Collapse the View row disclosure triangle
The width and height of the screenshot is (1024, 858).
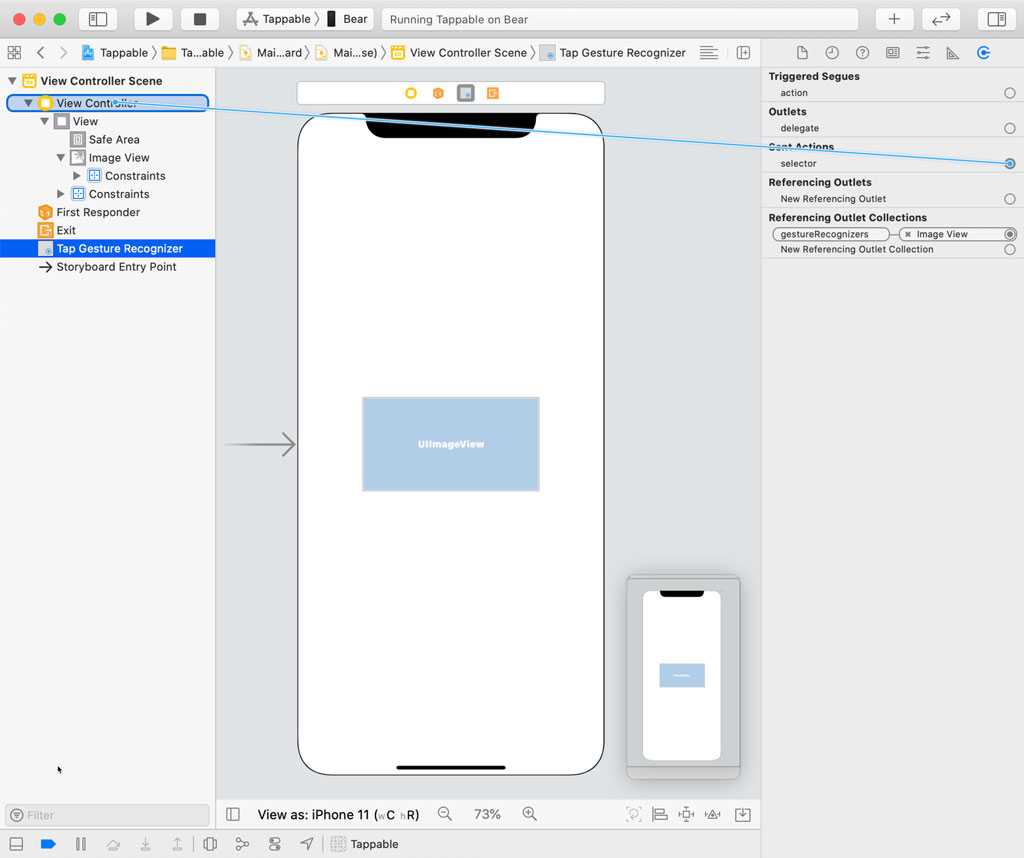pyautogui.click(x=44, y=121)
